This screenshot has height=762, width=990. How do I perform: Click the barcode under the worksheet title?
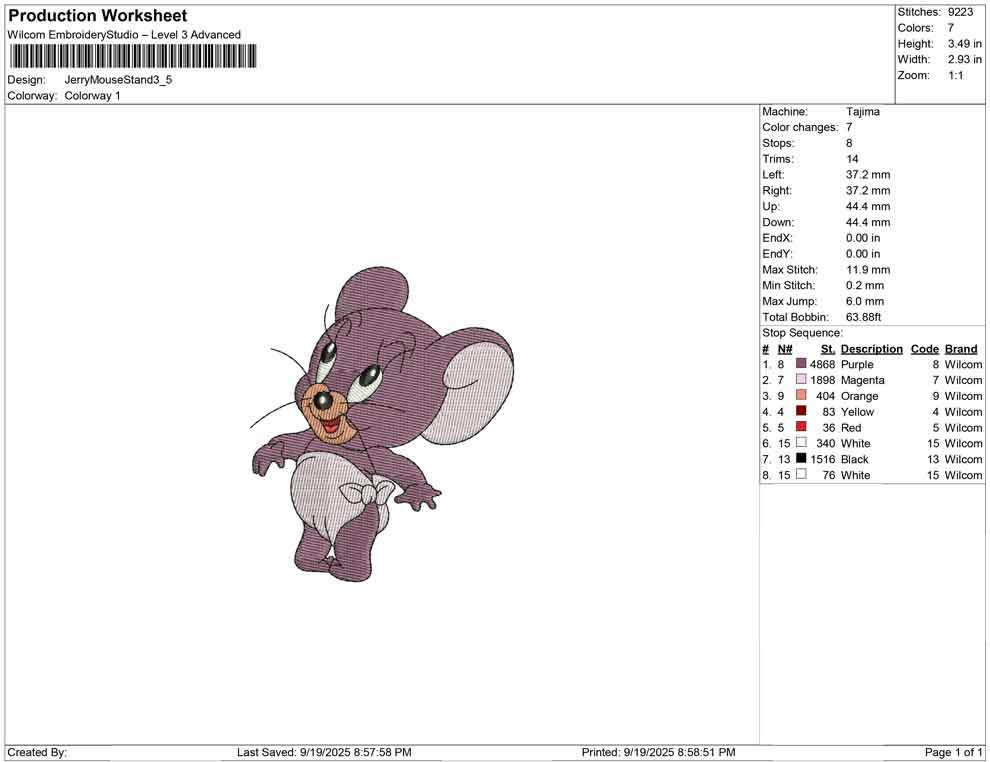[x=133, y=56]
